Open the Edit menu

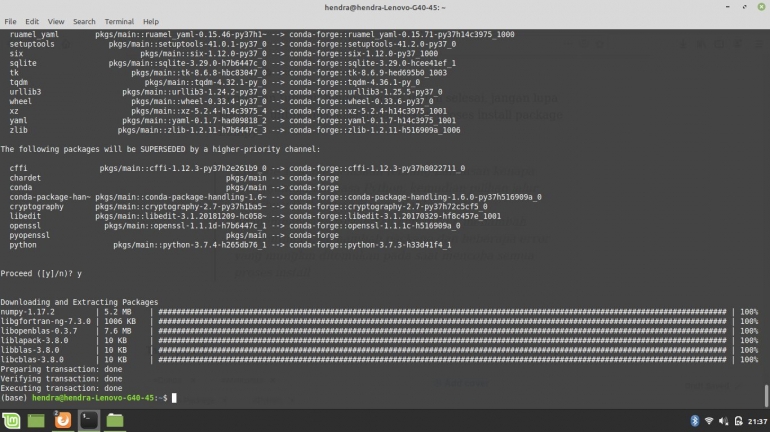(x=32, y=22)
